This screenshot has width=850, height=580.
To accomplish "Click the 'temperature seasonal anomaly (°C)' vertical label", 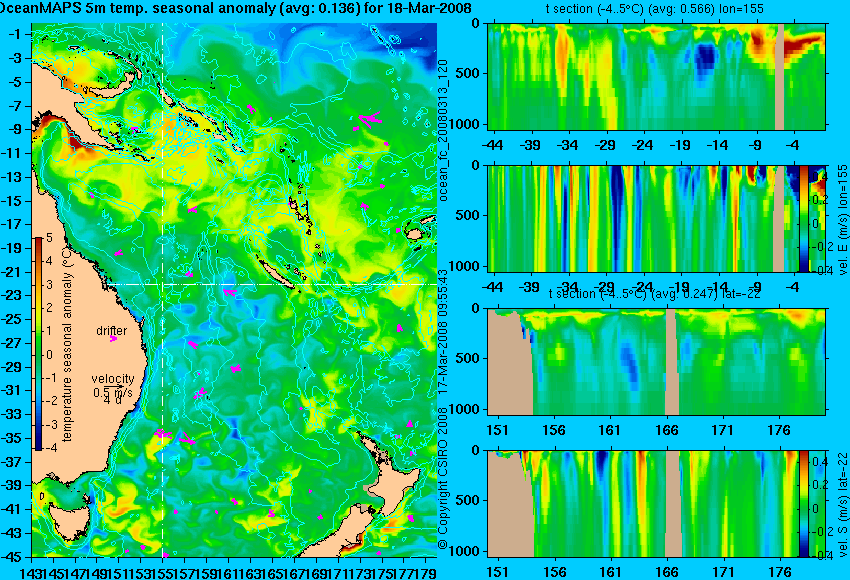I will pos(67,344).
